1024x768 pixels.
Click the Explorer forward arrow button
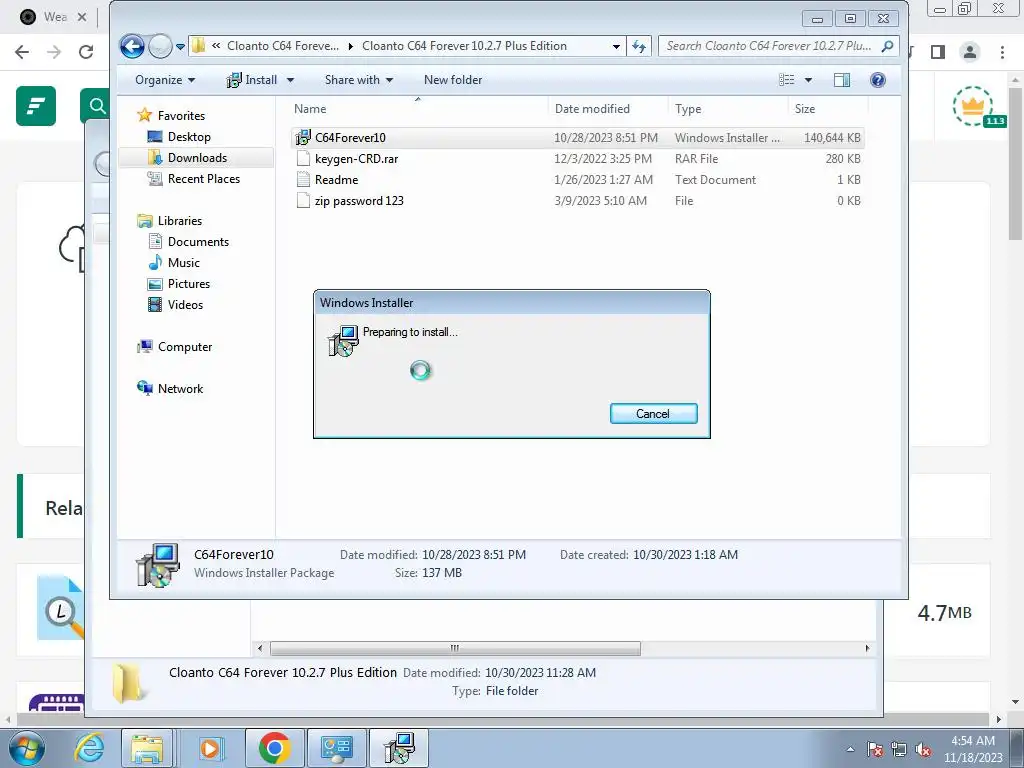159,46
